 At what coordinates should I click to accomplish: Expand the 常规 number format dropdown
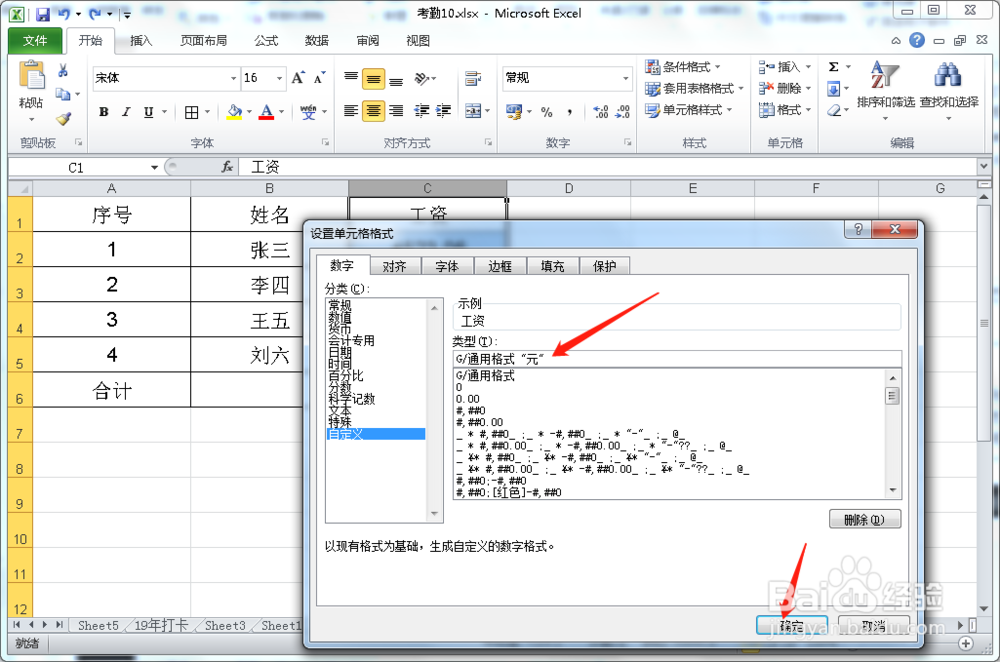[625, 77]
